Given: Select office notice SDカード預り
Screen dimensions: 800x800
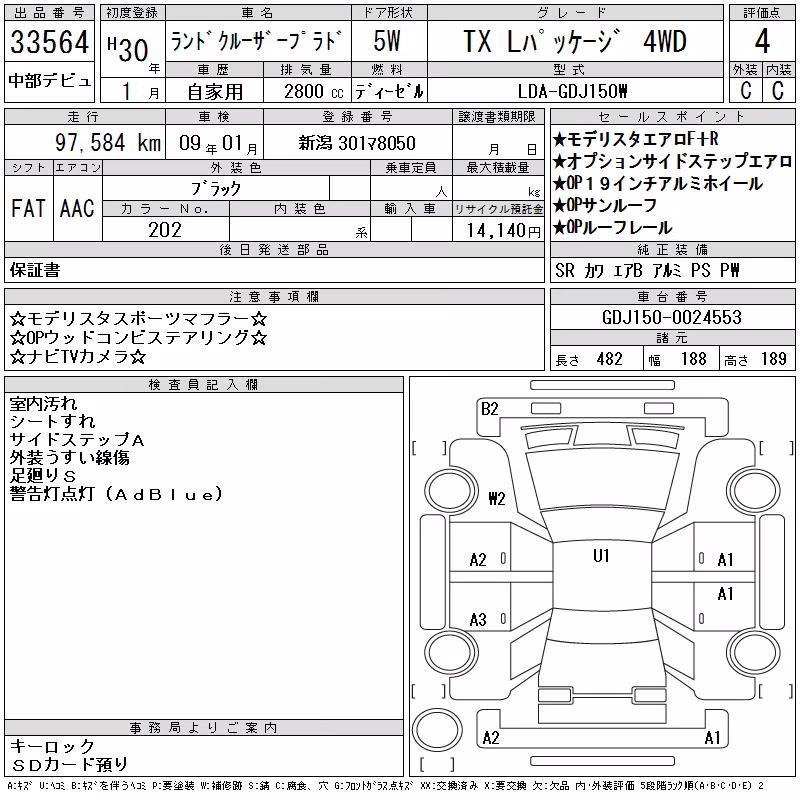Looking at the screenshot, I should (69, 764).
